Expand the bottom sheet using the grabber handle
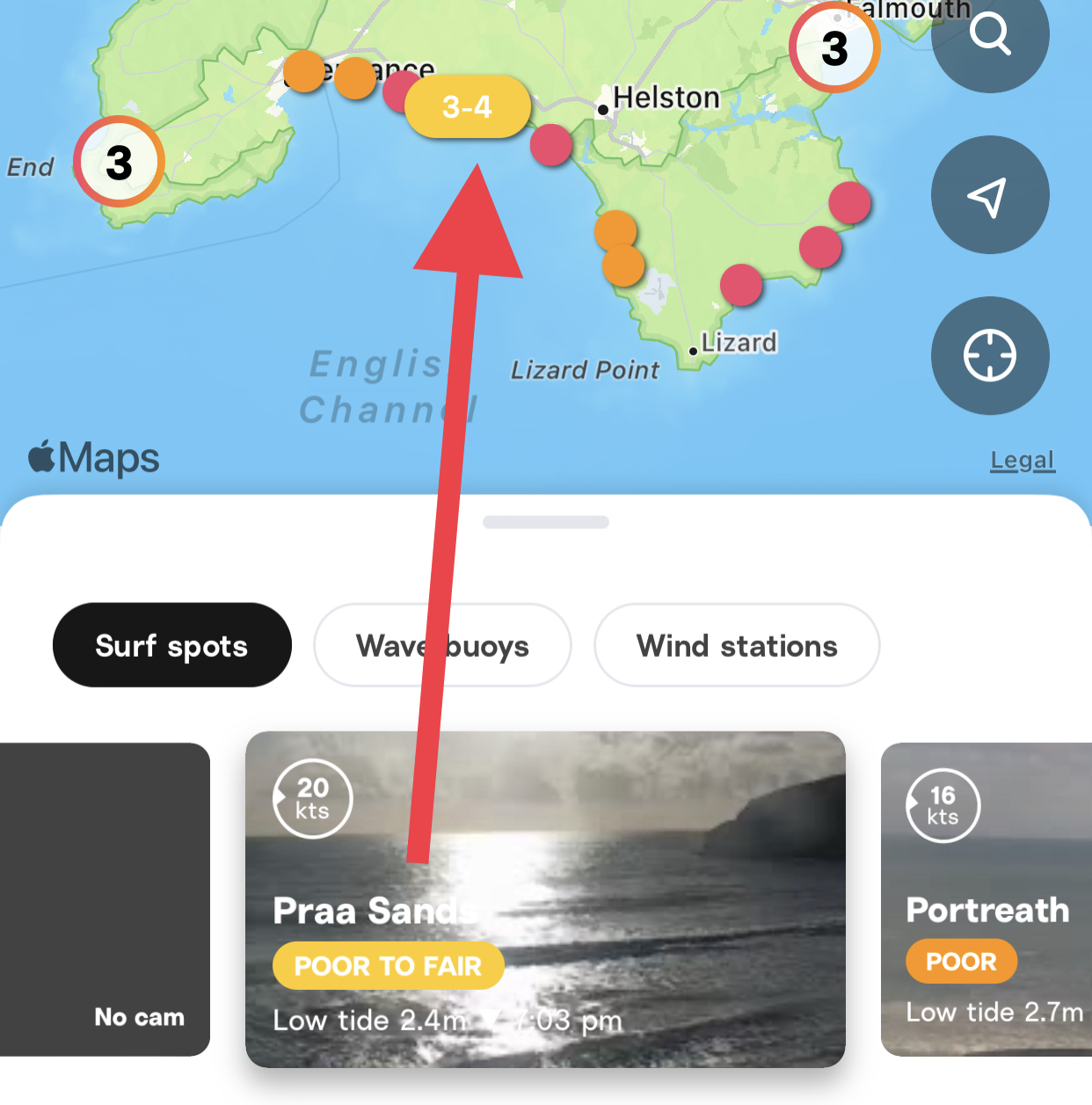This screenshot has width=1092, height=1105. (x=546, y=522)
